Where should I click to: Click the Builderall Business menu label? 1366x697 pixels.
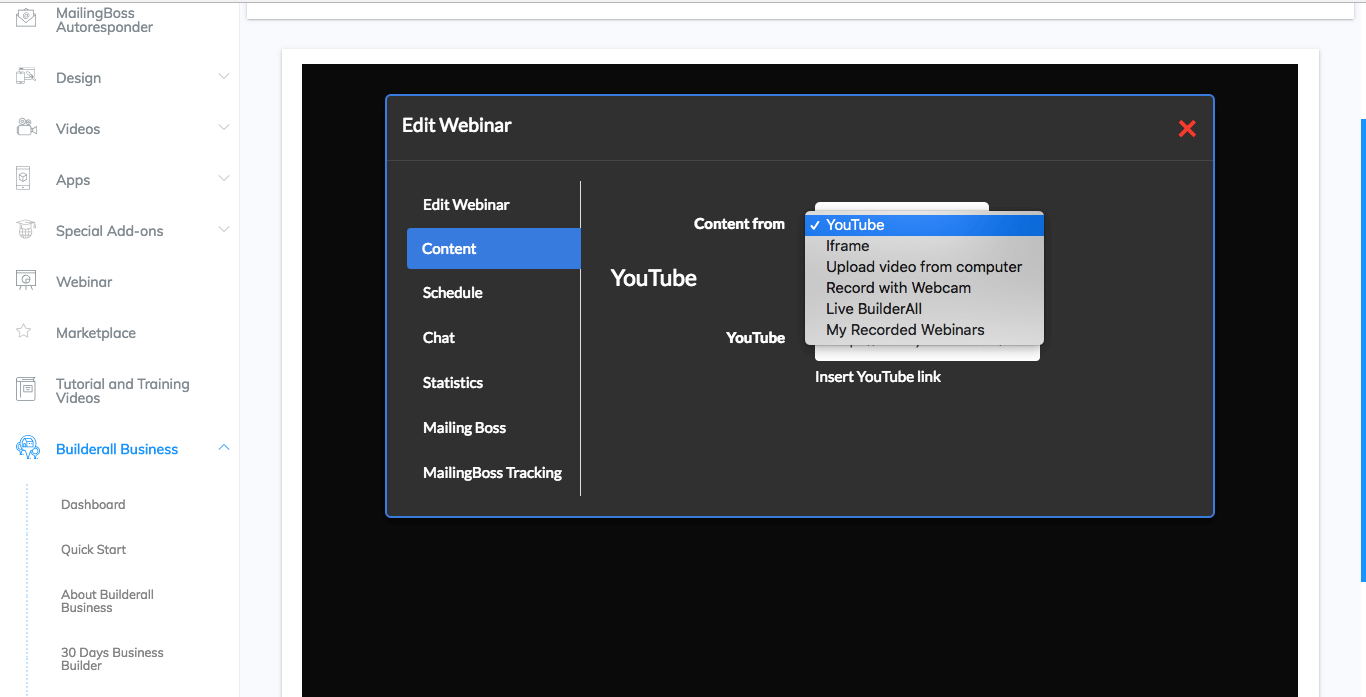coord(117,449)
